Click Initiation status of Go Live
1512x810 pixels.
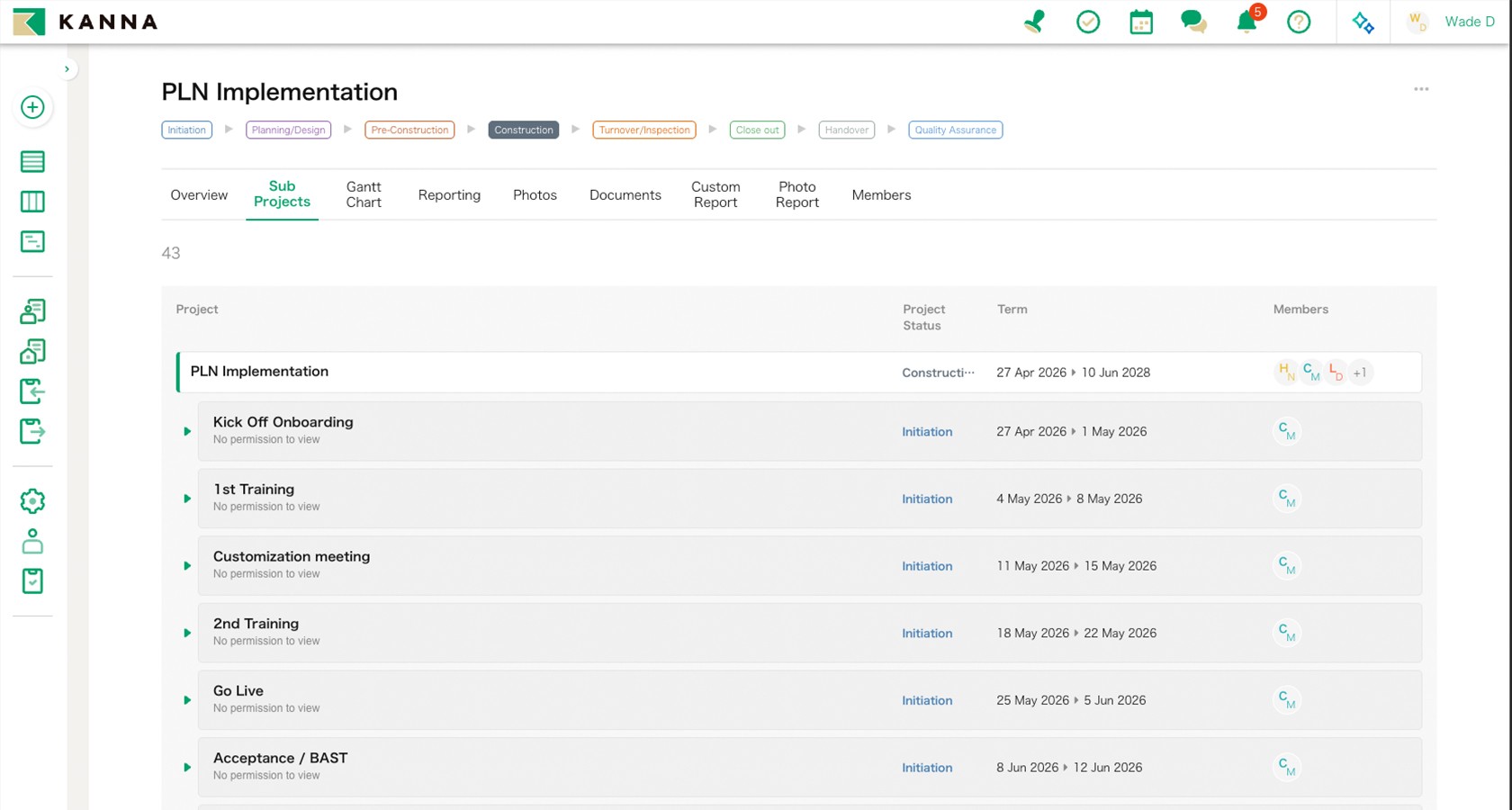tap(927, 700)
